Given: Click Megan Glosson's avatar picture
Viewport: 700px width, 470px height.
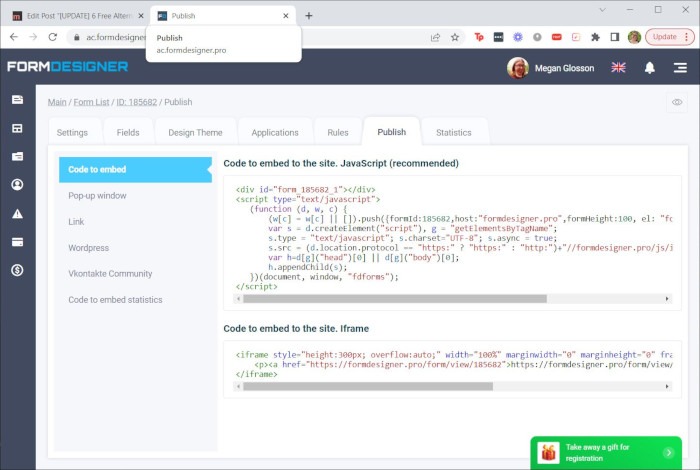Looking at the screenshot, I should 518,68.
